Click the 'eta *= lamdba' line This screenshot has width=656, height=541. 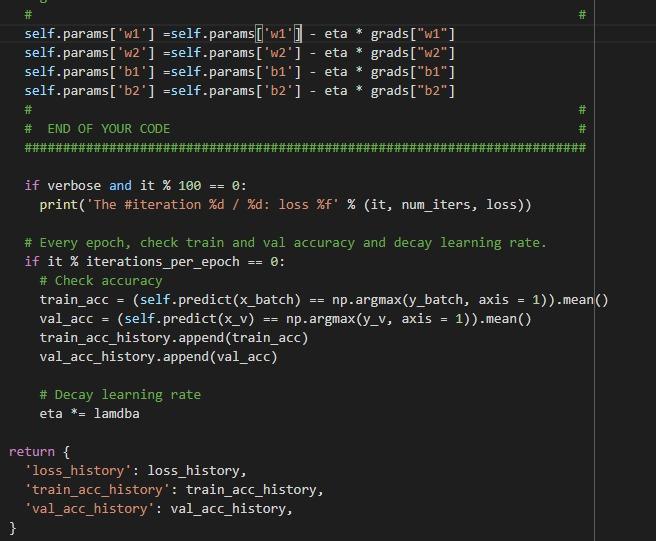pos(90,414)
